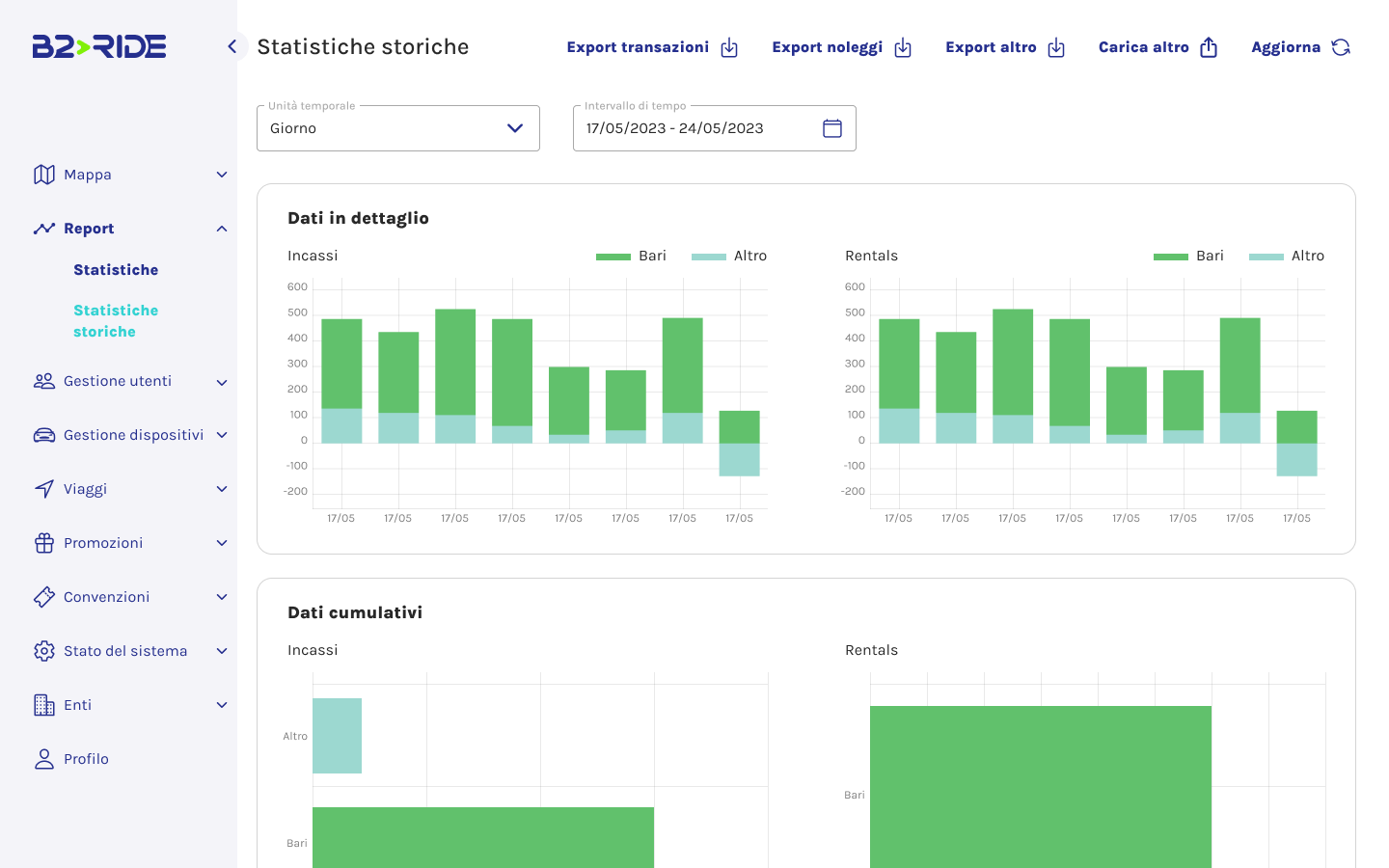This screenshot has width=1389, height=868.
Task: Click Export altro button
Action: tap(1005, 47)
